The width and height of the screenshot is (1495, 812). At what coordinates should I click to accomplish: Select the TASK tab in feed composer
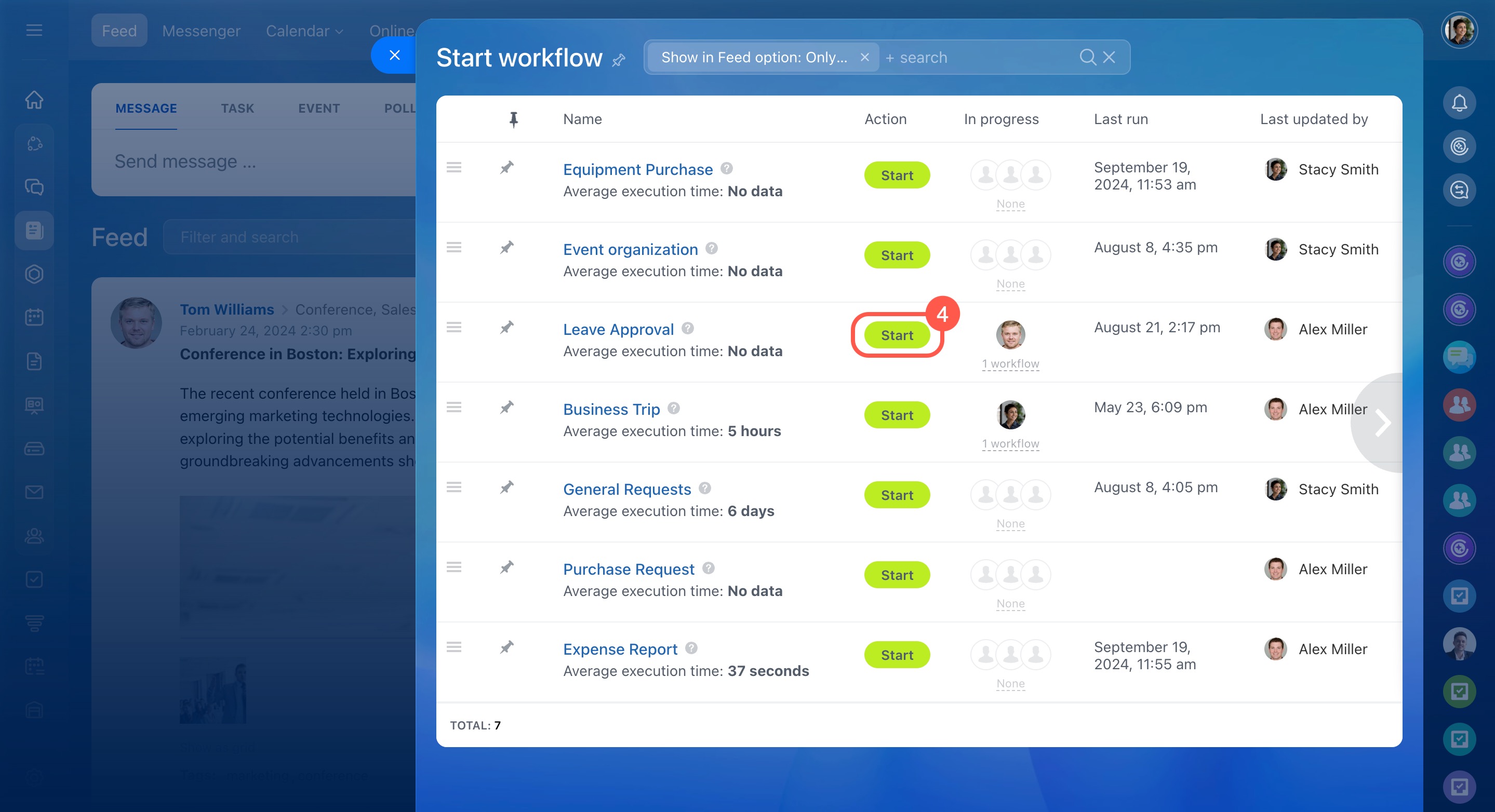237,109
